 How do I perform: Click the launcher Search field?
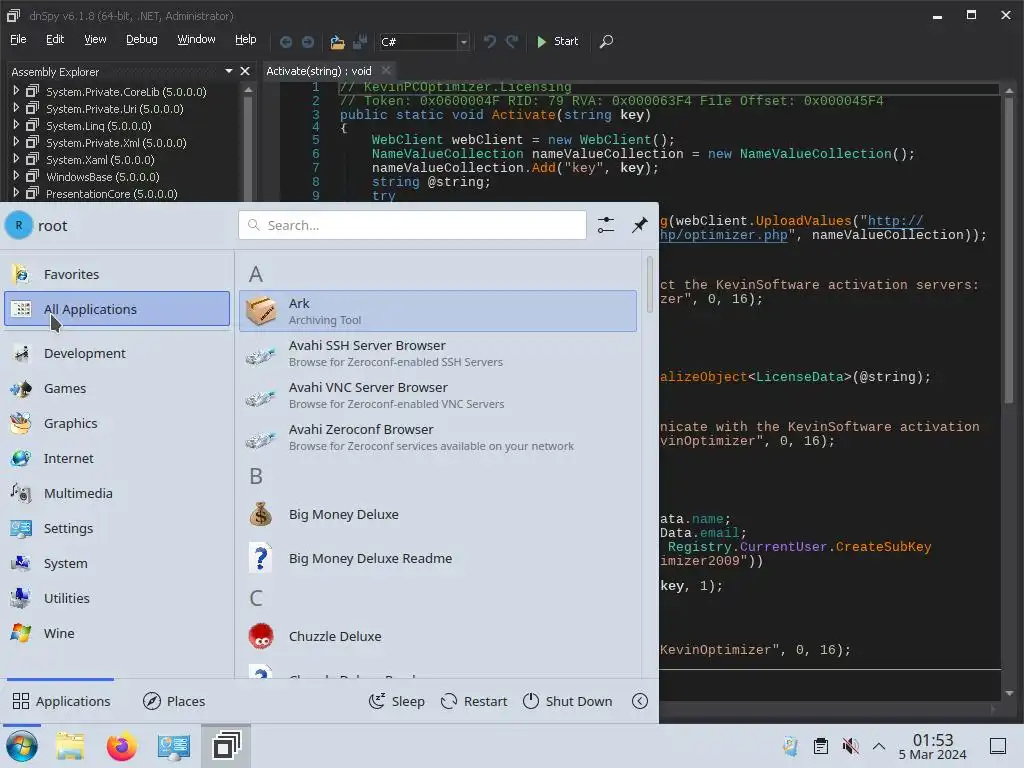[x=412, y=225]
